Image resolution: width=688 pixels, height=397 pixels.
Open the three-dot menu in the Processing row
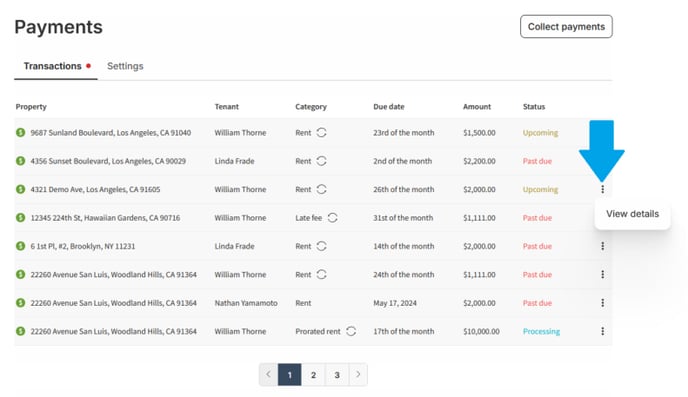tap(602, 331)
